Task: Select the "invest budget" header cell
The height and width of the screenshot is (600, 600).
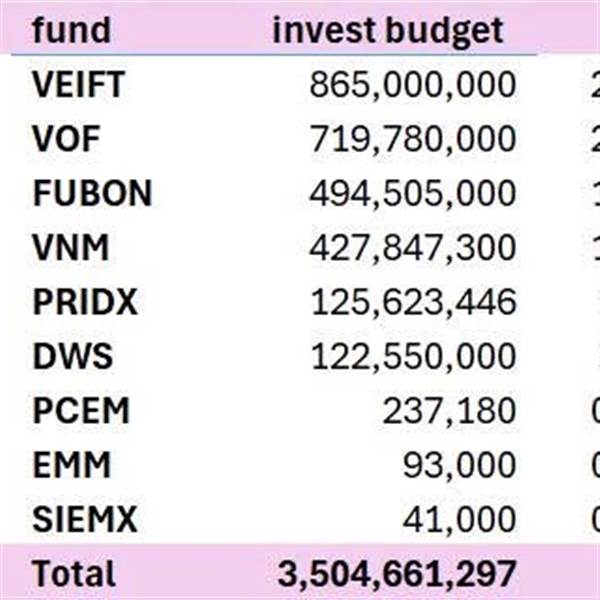Action: (388, 30)
